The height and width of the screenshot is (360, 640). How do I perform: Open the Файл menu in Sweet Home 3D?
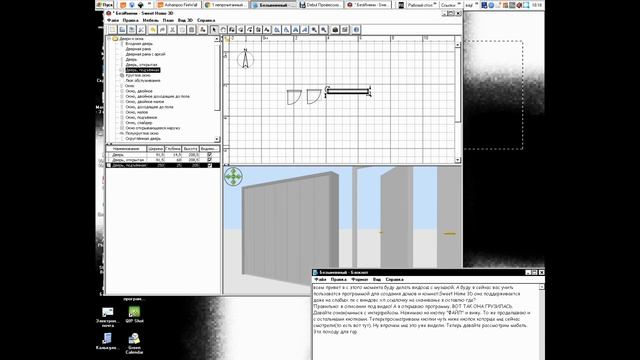pos(113,20)
